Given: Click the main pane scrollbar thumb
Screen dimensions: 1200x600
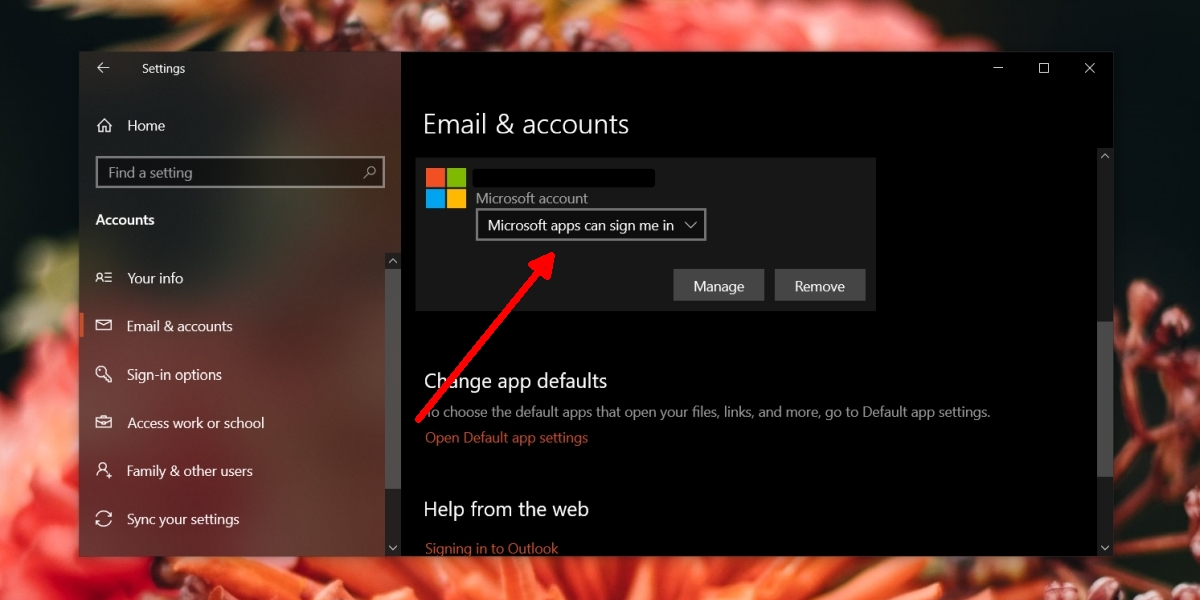Looking at the screenshot, I should (x=1105, y=398).
